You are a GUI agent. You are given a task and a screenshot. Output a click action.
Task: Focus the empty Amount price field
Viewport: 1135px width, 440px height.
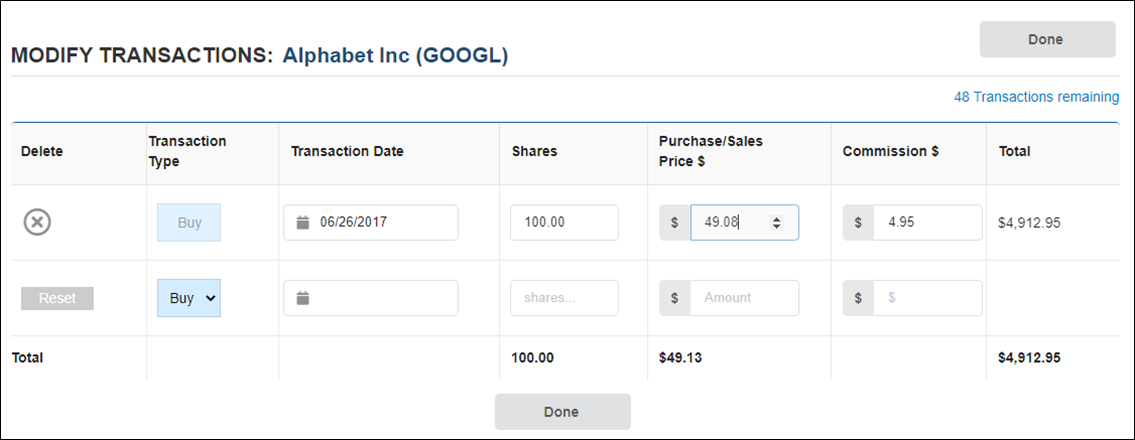click(744, 297)
